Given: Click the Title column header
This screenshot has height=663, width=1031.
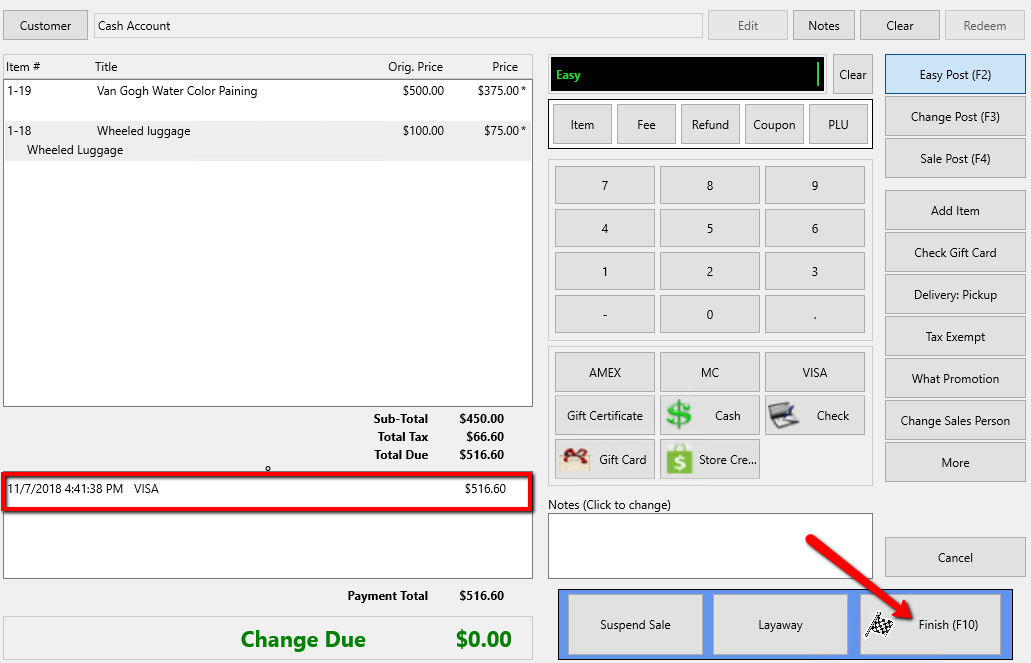Looking at the screenshot, I should pyautogui.click(x=106, y=66).
